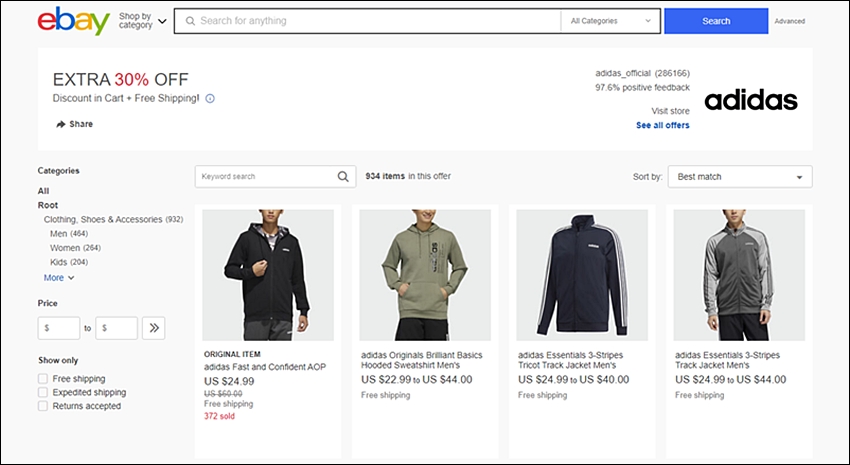850x465 pixels.
Task: Open adidas_official seller profile
Action: pyautogui.click(x=623, y=73)
